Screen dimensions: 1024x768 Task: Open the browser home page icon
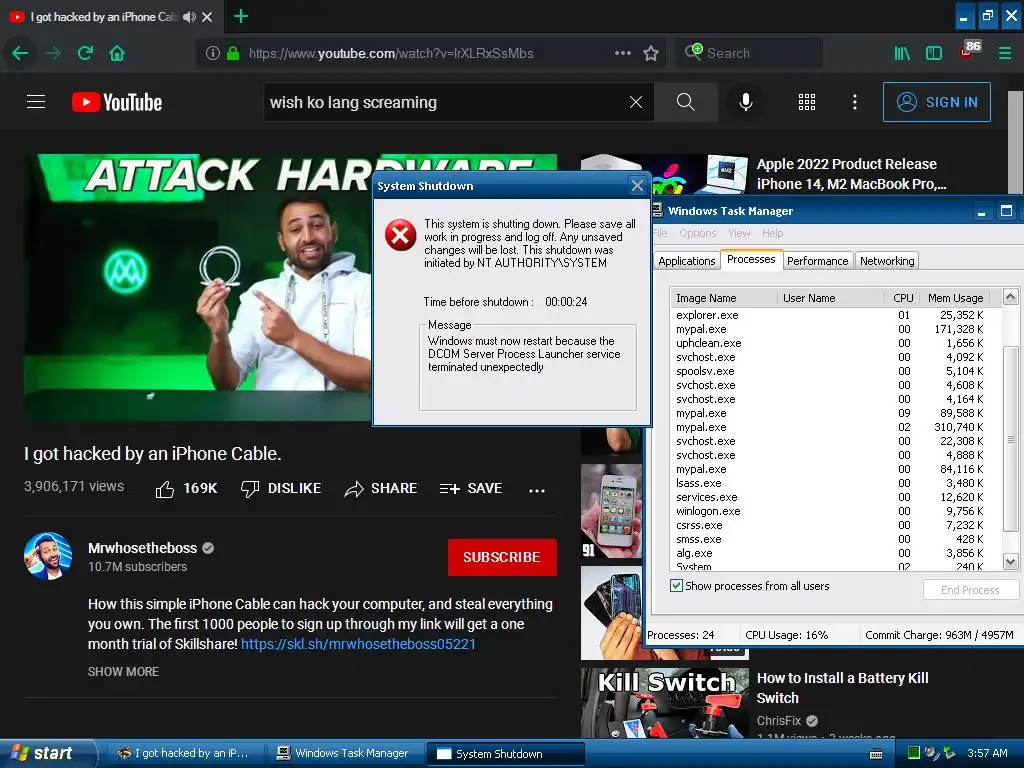coord(117,53)
